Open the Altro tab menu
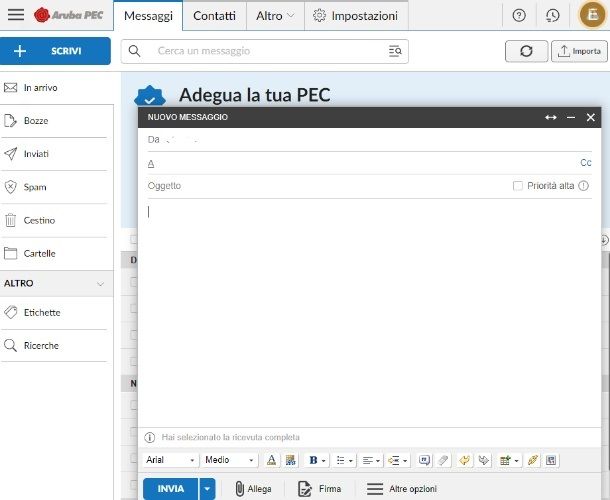Screen dimensions: 610x500 (275, 16)
